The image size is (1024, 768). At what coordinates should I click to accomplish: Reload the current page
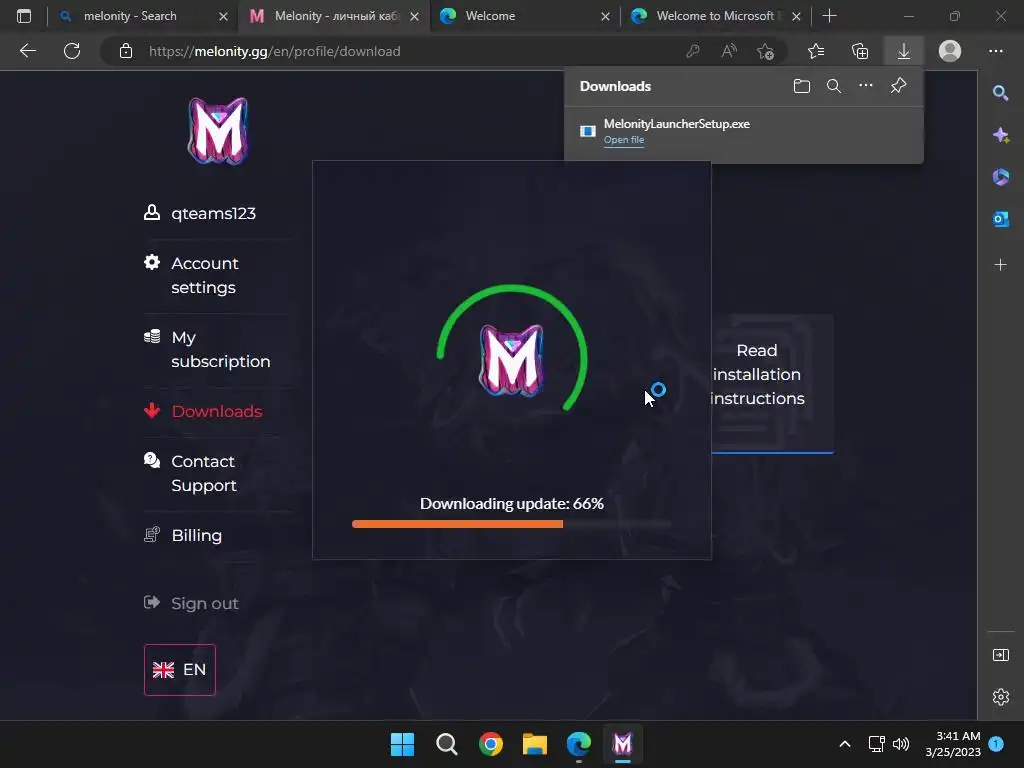[72, 51]
